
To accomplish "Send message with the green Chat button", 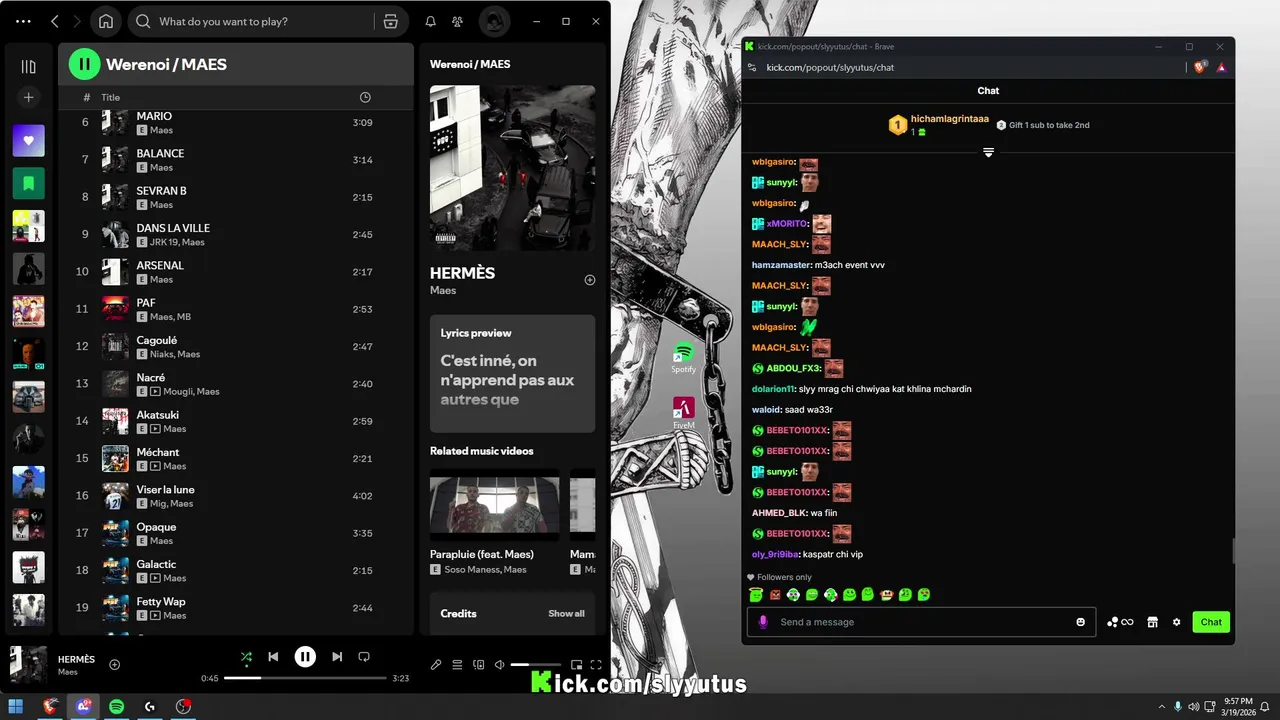I will (x=1211, y=622).
